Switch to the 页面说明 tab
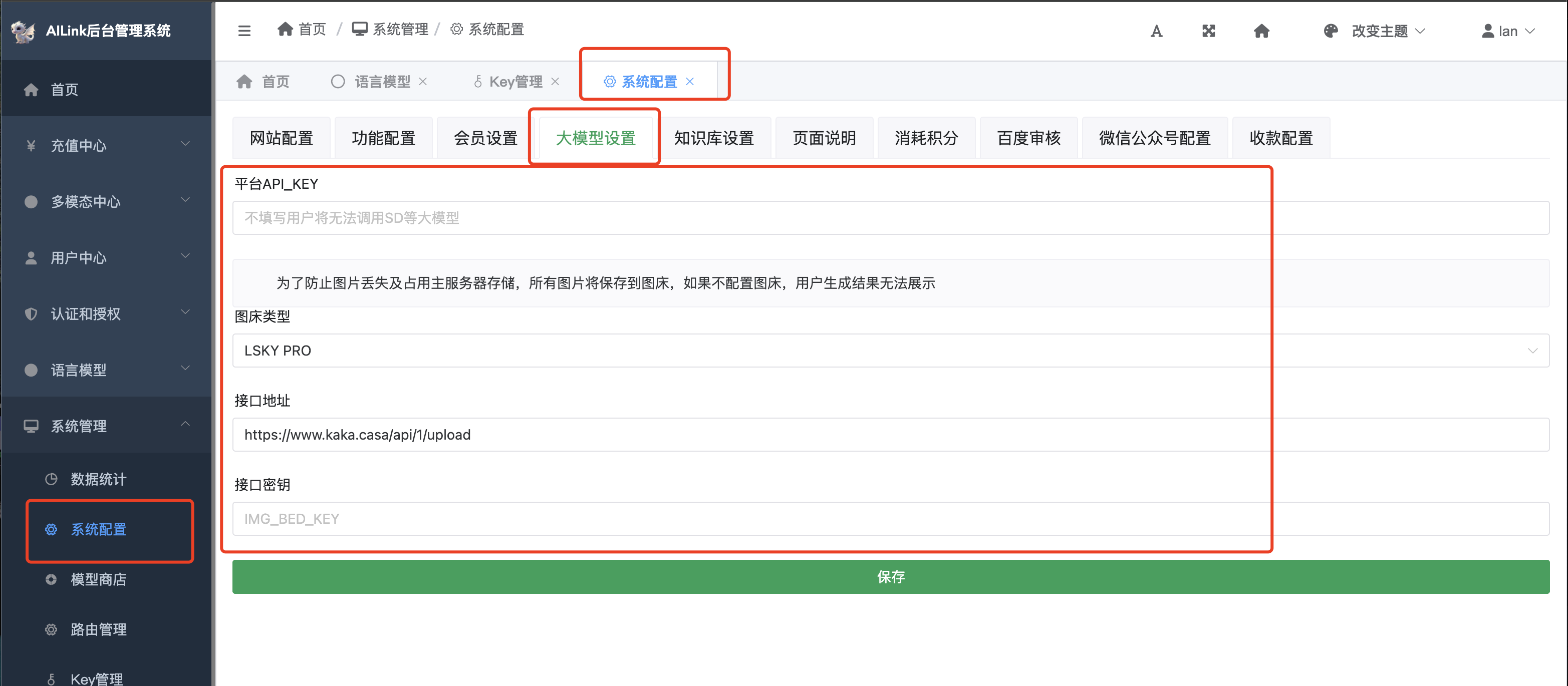This screenshot has width=1568, height=686. (x=824, y=138)
